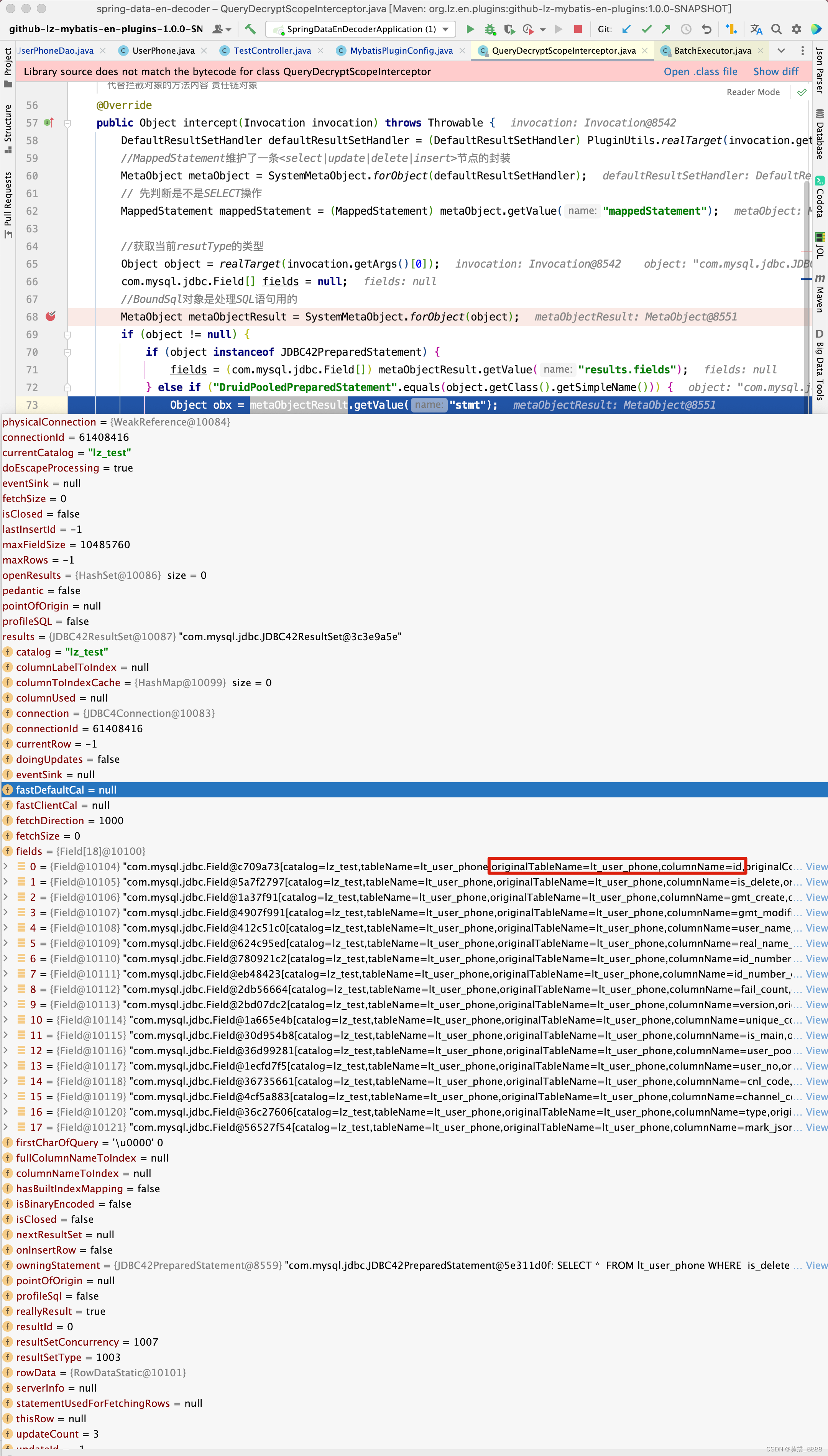
Task: Close the UserPhone.java tab
Action: tap(205, 51)
